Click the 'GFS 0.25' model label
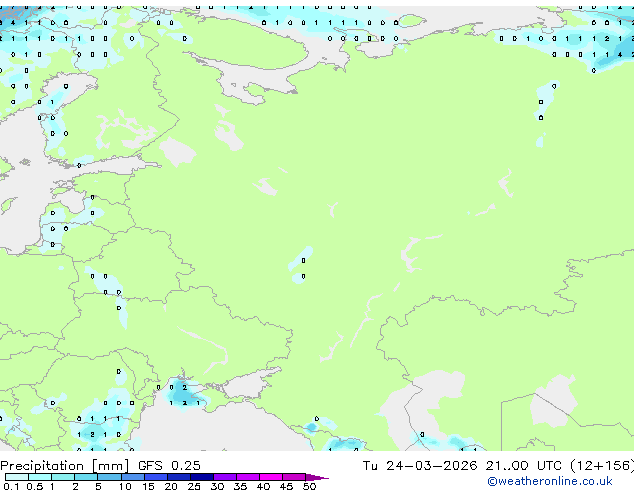This screenshot has width=634, height=490. 169,466
